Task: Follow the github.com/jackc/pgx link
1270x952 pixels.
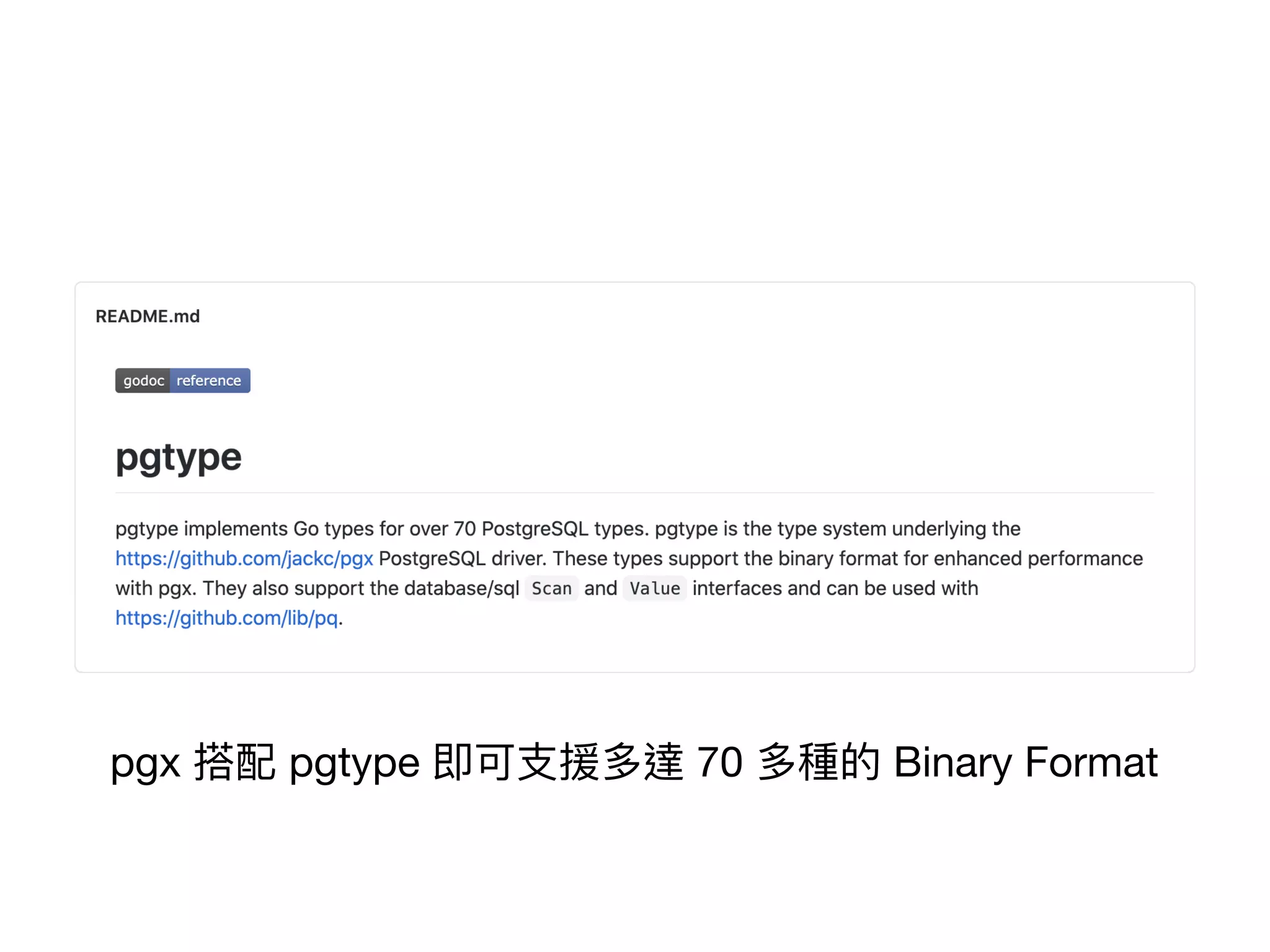Action: [x=244, y=558]
